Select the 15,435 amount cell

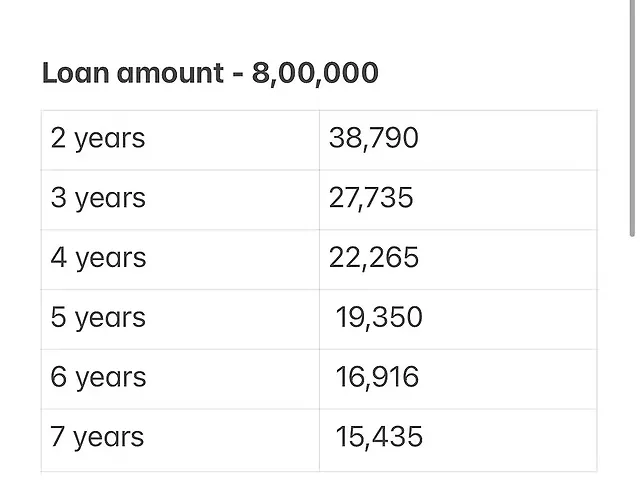click(x=458, y=440)
